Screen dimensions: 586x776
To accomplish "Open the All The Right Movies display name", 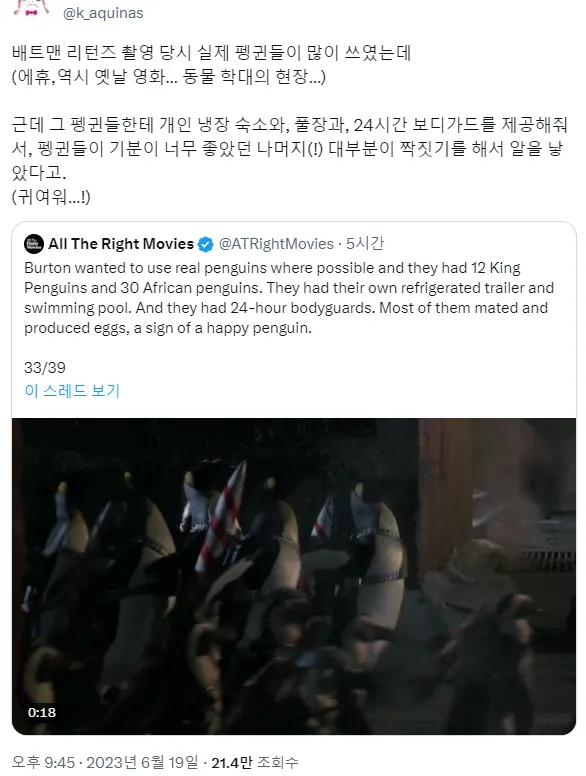I will [121, 244].
